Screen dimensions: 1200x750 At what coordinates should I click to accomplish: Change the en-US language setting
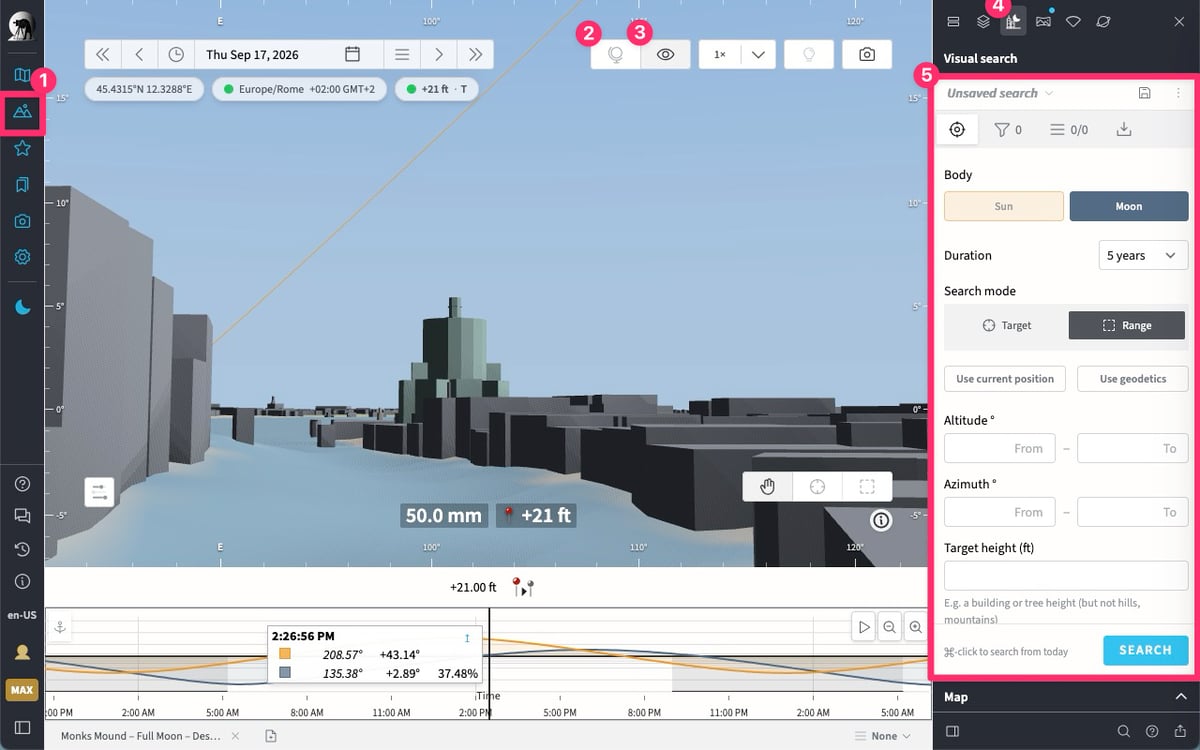pyautogui.click(x=22, y=615)
